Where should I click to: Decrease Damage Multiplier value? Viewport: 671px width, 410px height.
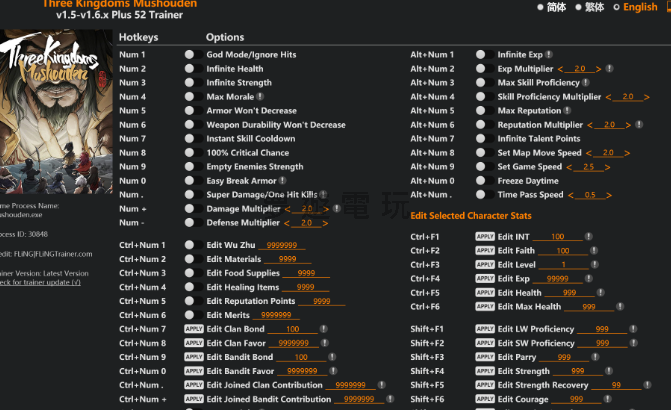point(287,209)
